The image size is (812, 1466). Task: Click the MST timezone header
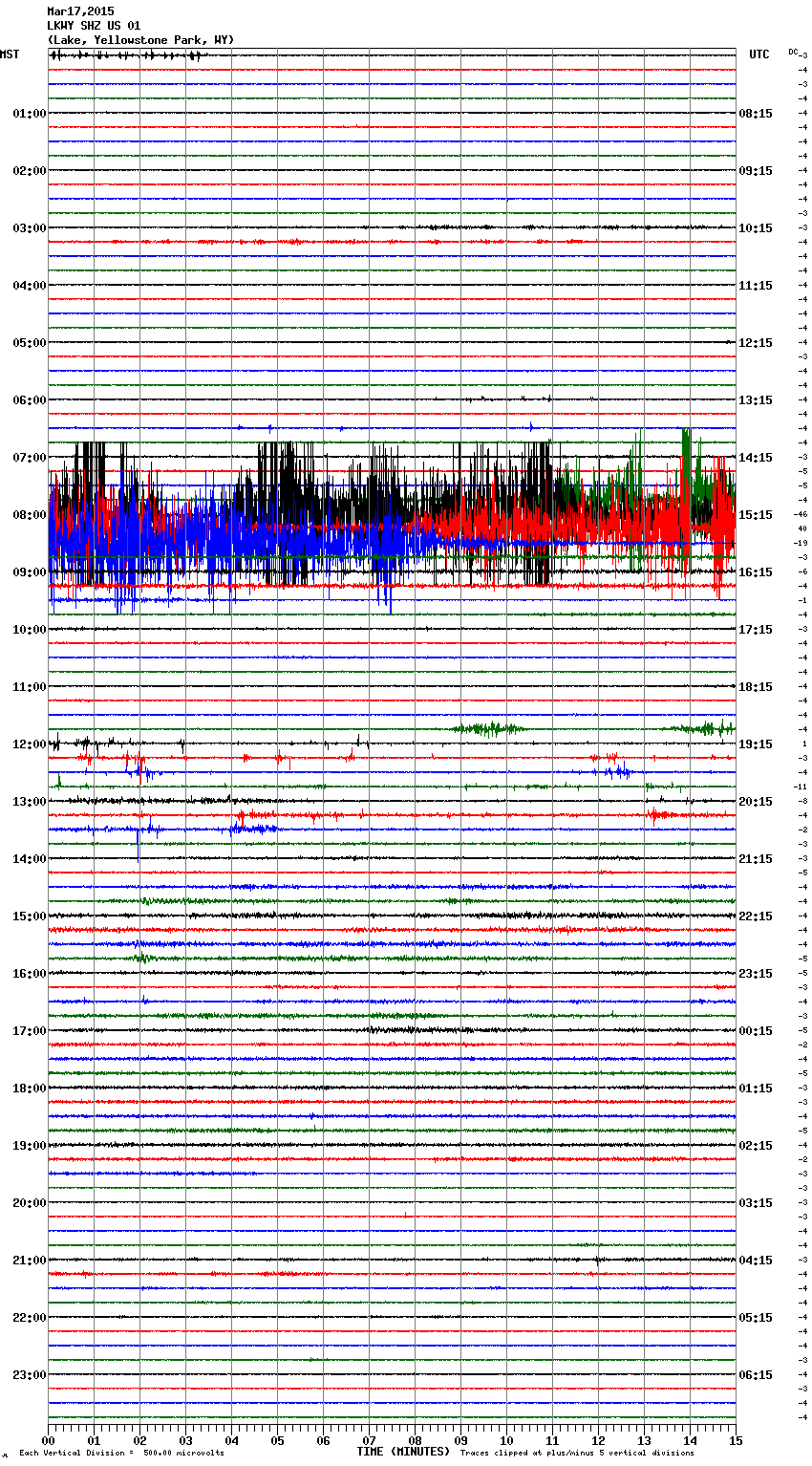(10, 54)
